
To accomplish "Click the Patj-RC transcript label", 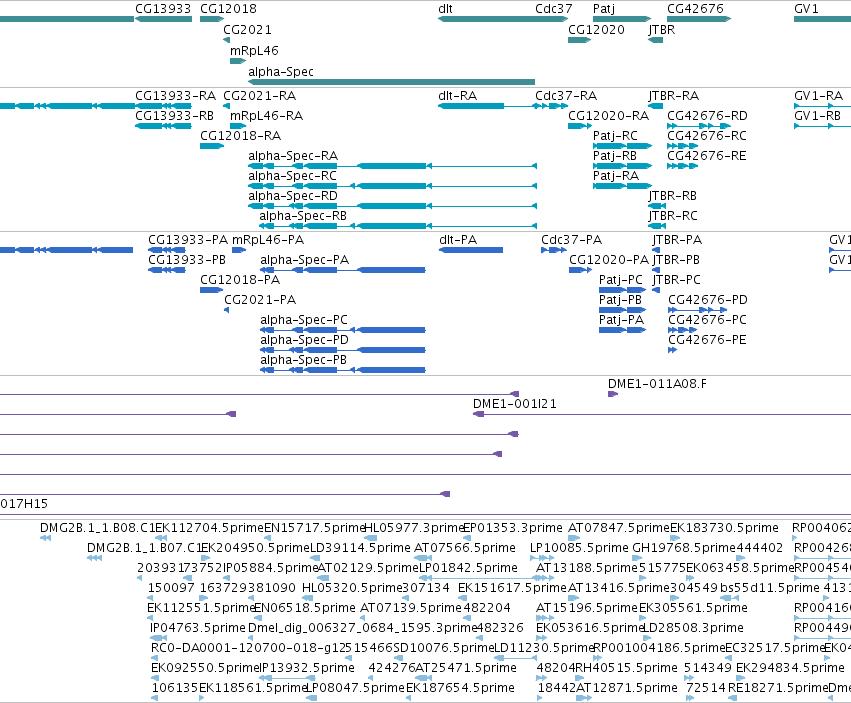I will 615,136.
